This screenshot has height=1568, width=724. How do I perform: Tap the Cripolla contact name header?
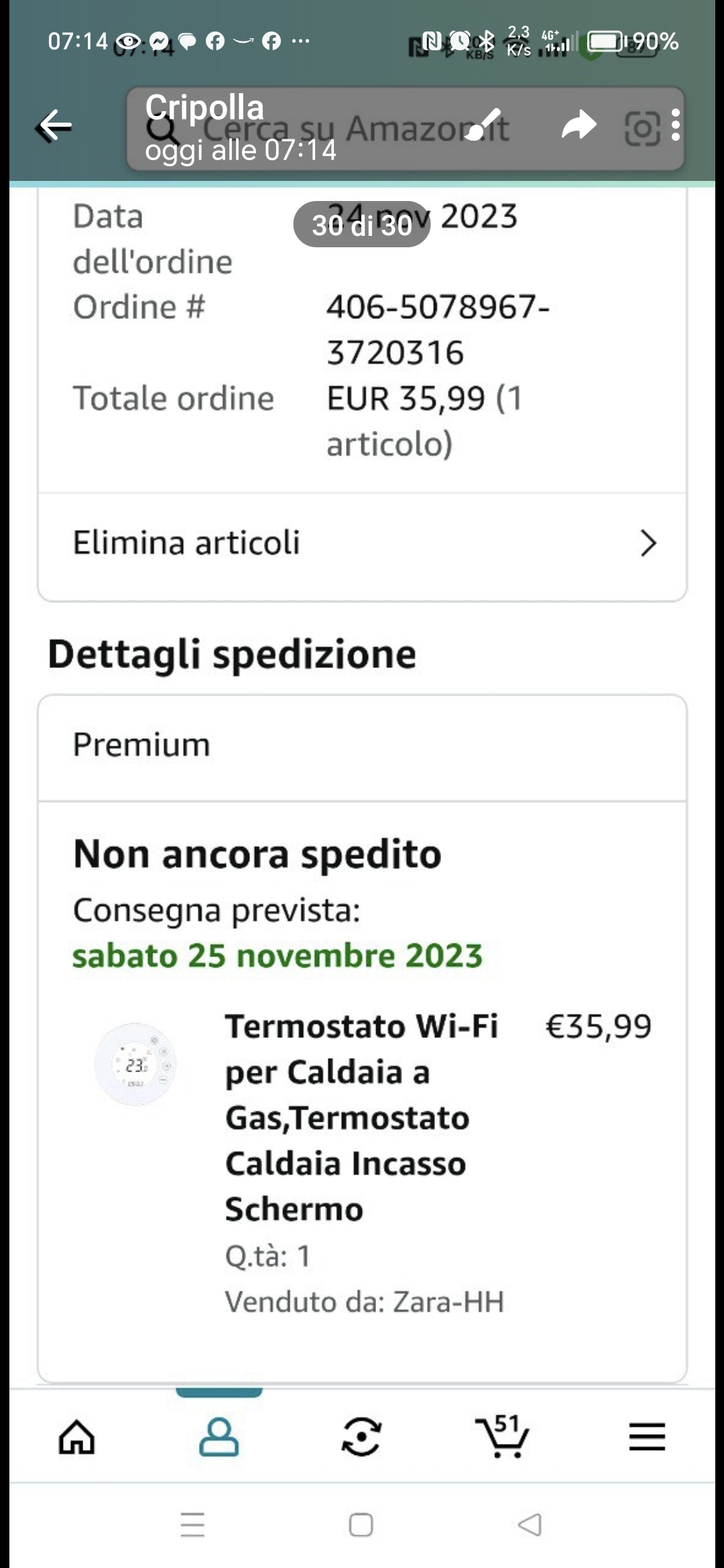204,107
